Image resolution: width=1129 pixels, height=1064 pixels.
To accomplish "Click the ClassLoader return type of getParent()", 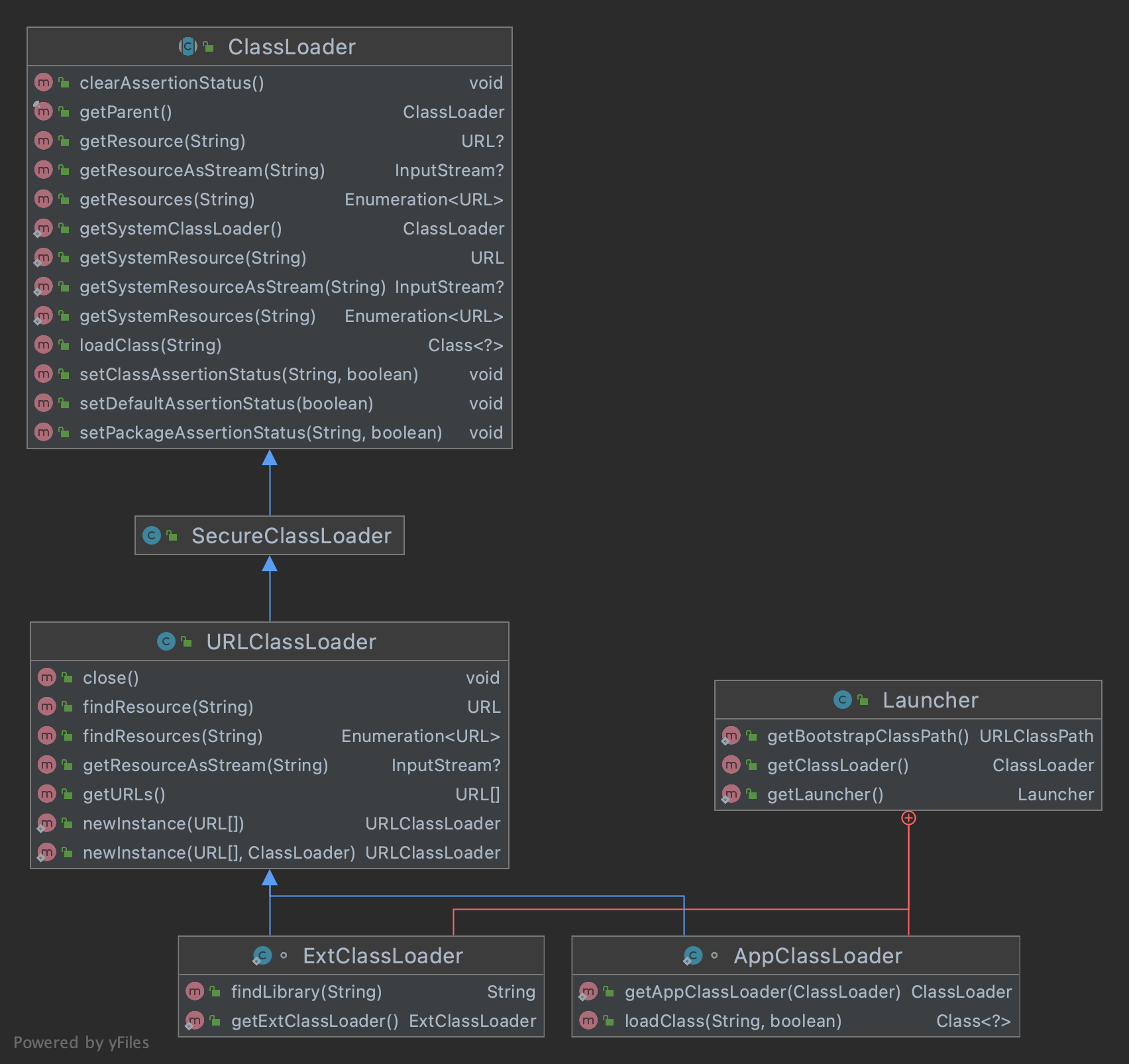I will 454,112.
